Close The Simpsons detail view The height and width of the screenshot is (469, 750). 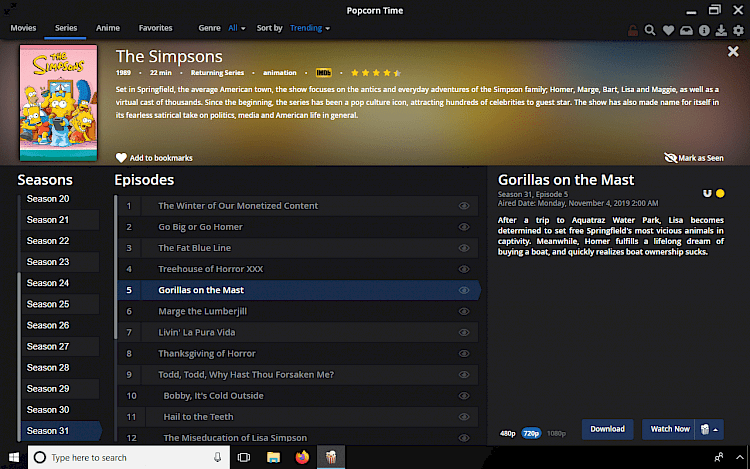pos(733,51)
